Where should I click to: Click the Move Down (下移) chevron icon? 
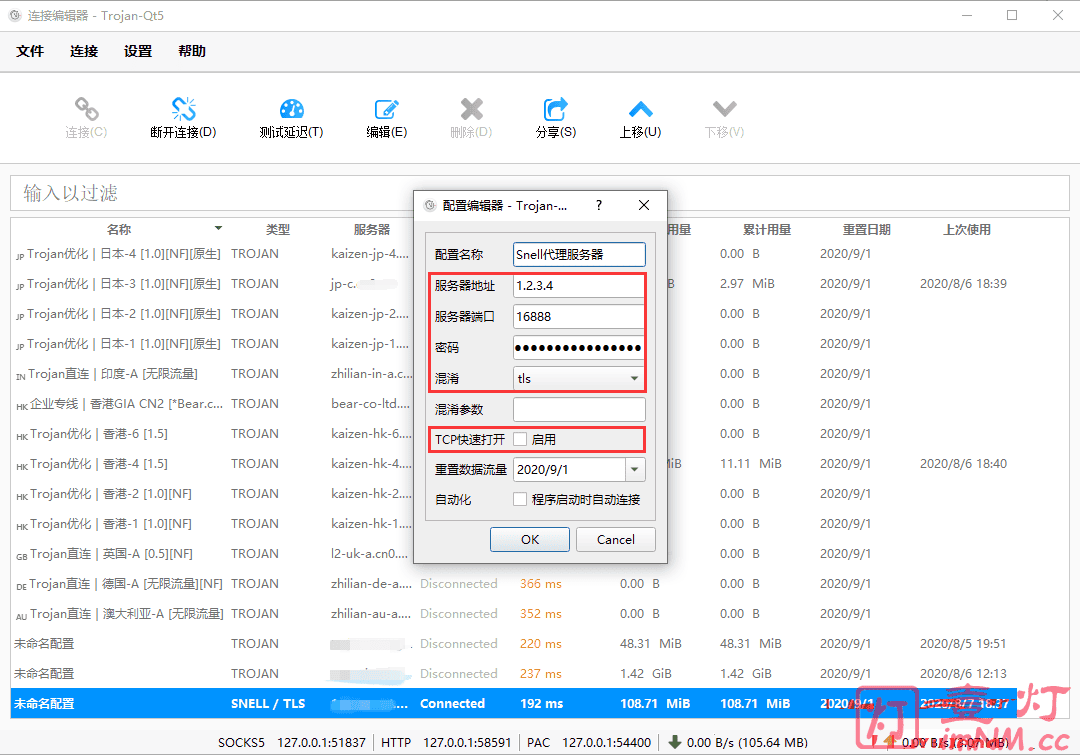[x=724, y=109]
